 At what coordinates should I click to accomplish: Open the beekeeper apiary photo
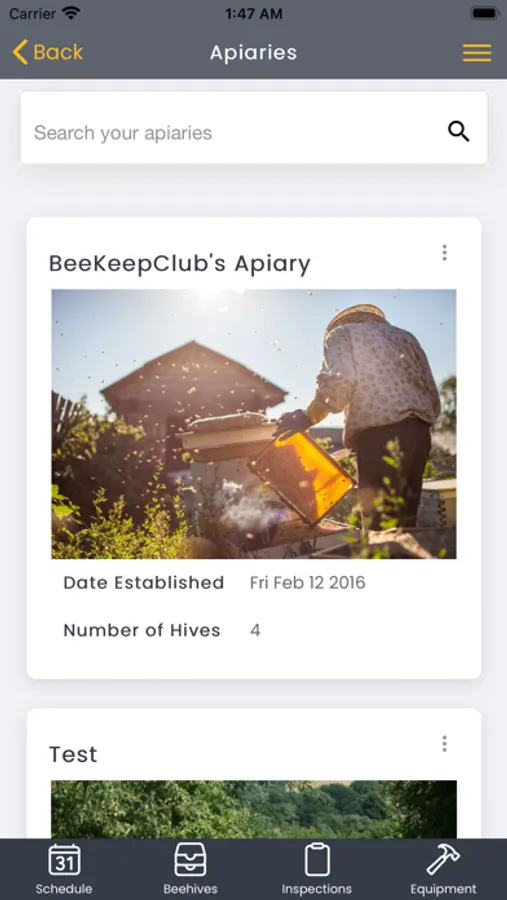click(254, 424)
